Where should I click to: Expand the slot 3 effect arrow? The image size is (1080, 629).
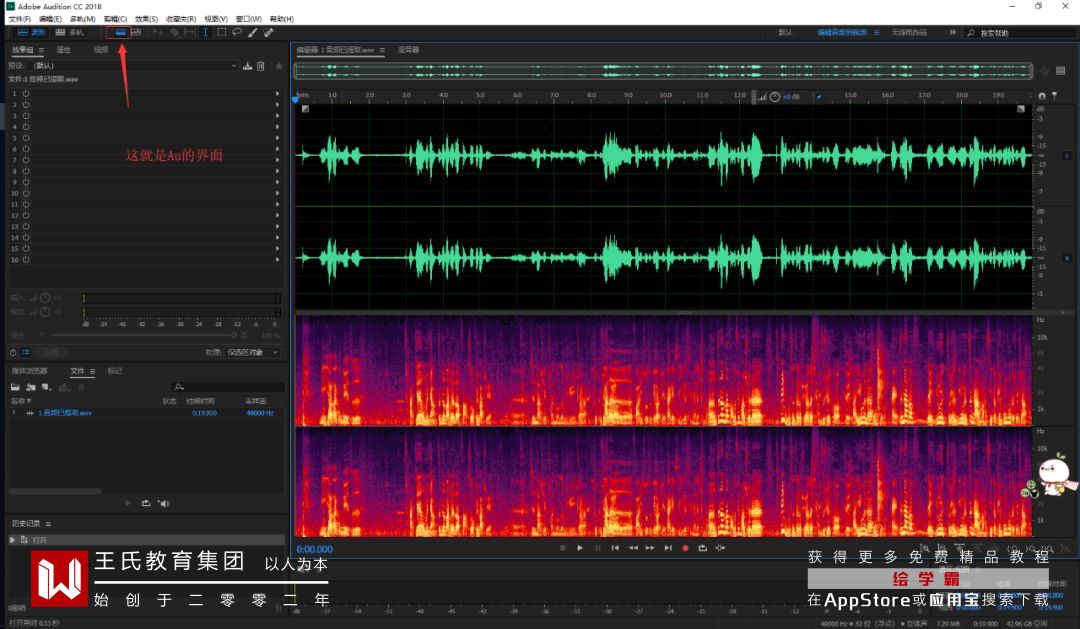[277, 115]
